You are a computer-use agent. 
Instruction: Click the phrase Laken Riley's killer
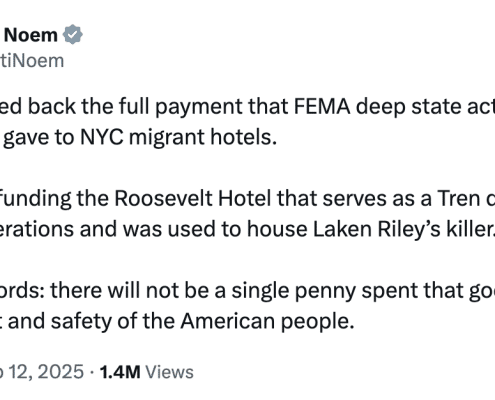point(403,229)
